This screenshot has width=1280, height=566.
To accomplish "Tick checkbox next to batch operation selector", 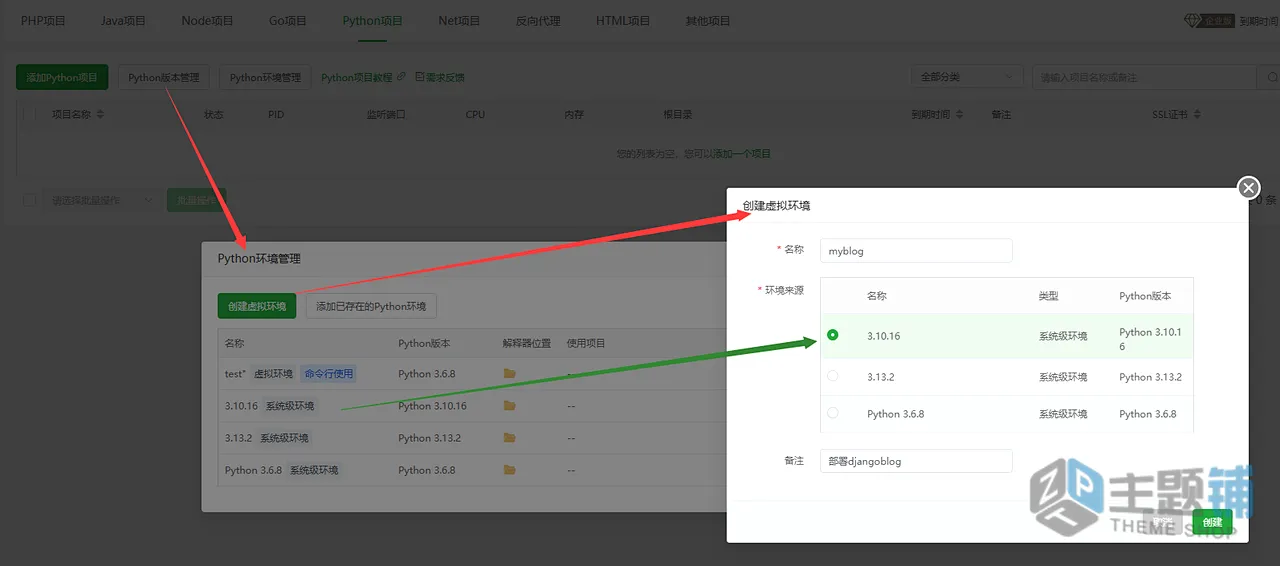I will point(29,200).
